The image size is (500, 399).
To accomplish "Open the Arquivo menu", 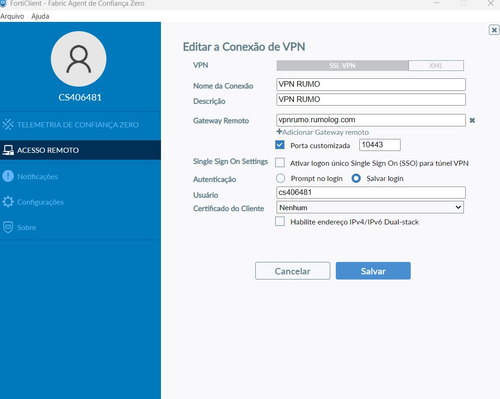I will click(x=12, y=16).
